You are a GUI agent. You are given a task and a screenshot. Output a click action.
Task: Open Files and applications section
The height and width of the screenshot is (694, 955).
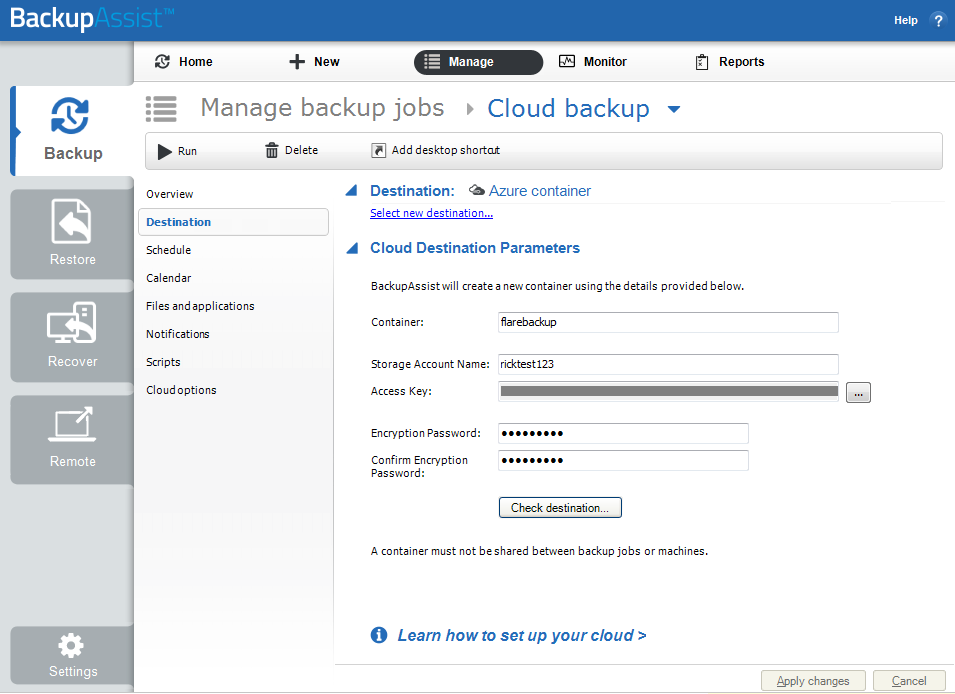(200, 306)
